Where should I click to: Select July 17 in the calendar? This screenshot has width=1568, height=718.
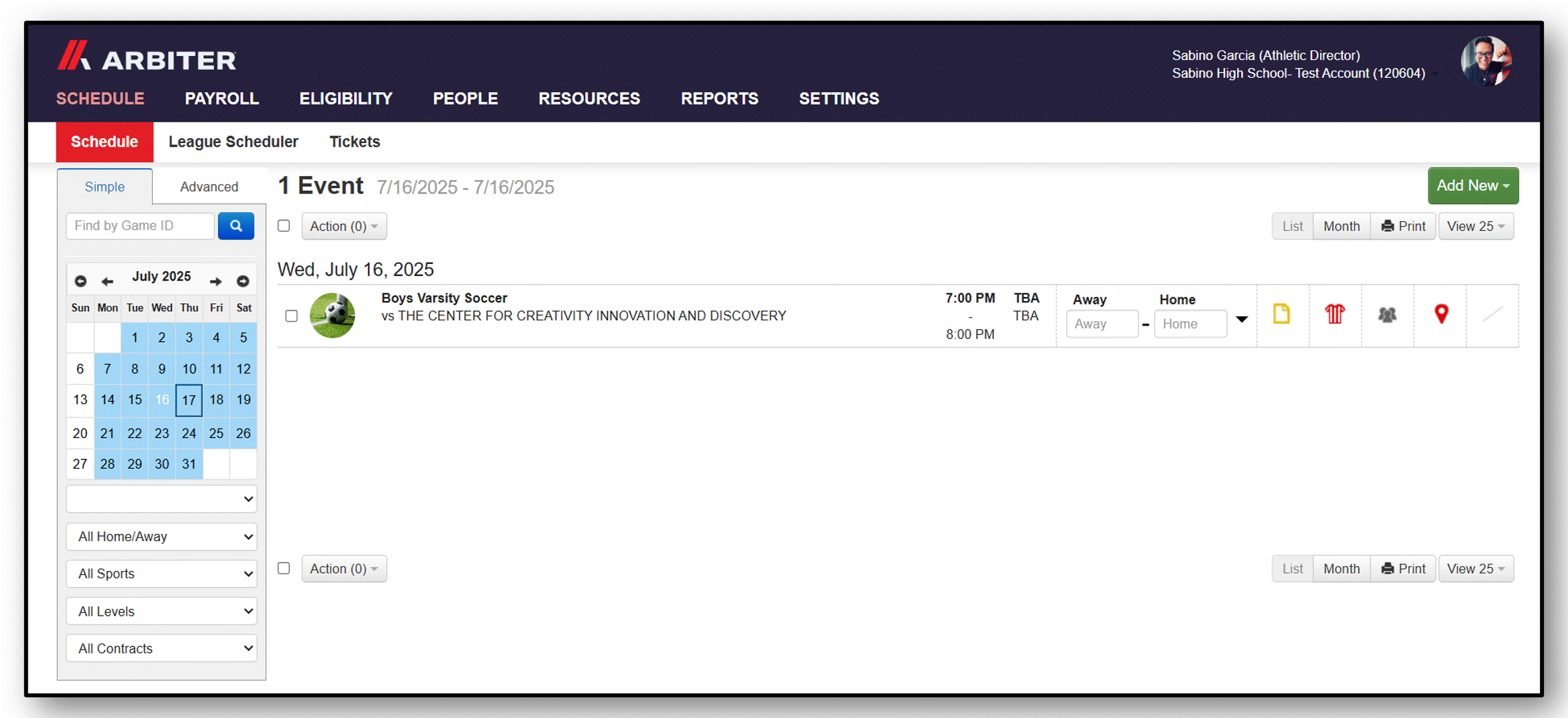point(189,400)
